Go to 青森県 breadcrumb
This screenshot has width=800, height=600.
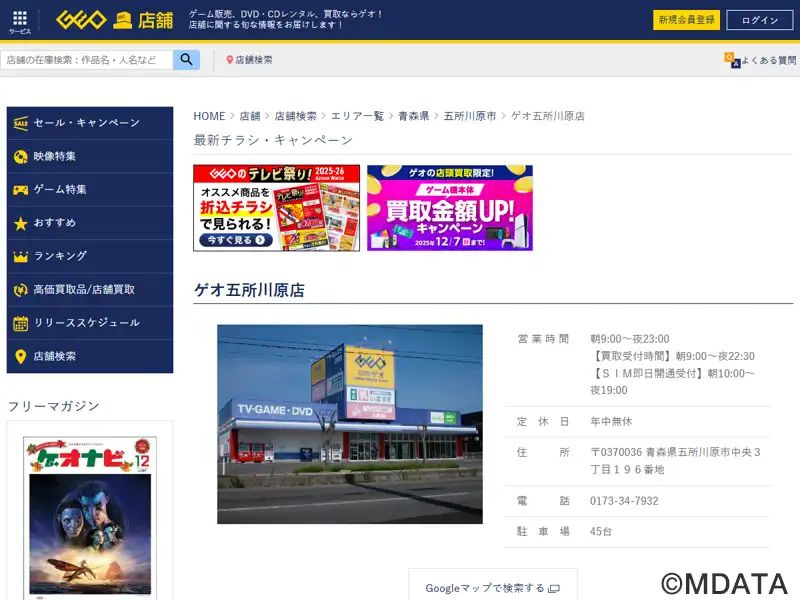coord(413,116)
